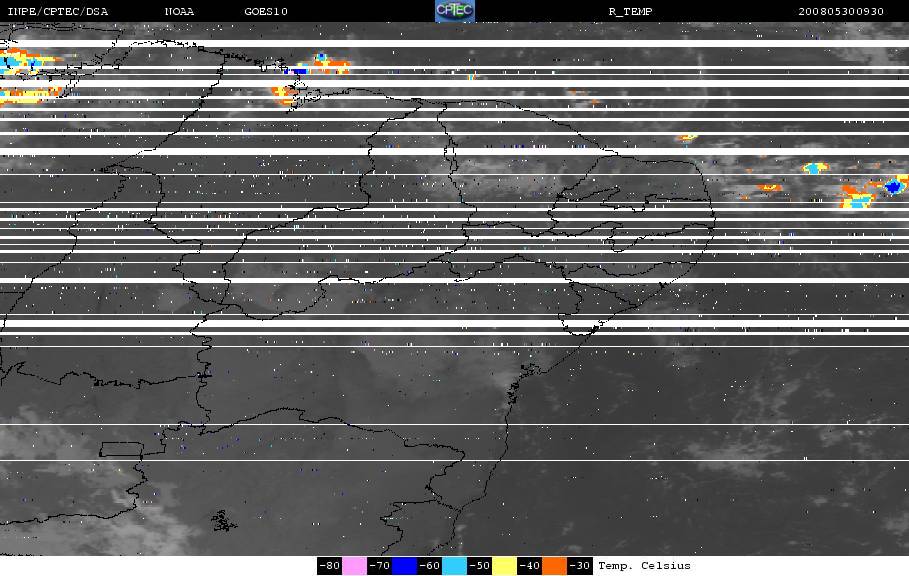Pick the yellow legend swatch after -50

pyautogui.click(x=504, y=566)
